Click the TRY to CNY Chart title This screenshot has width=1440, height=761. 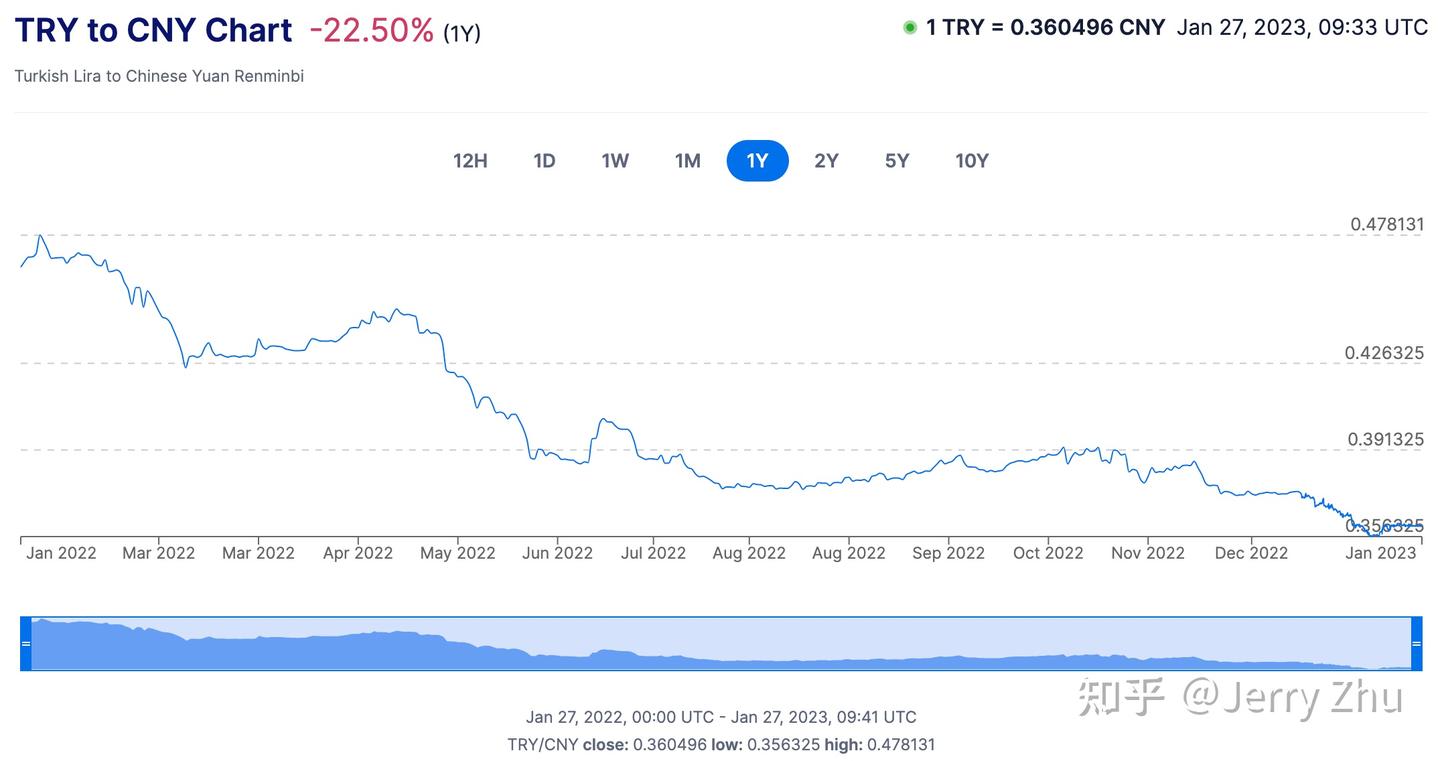point(152,30)
